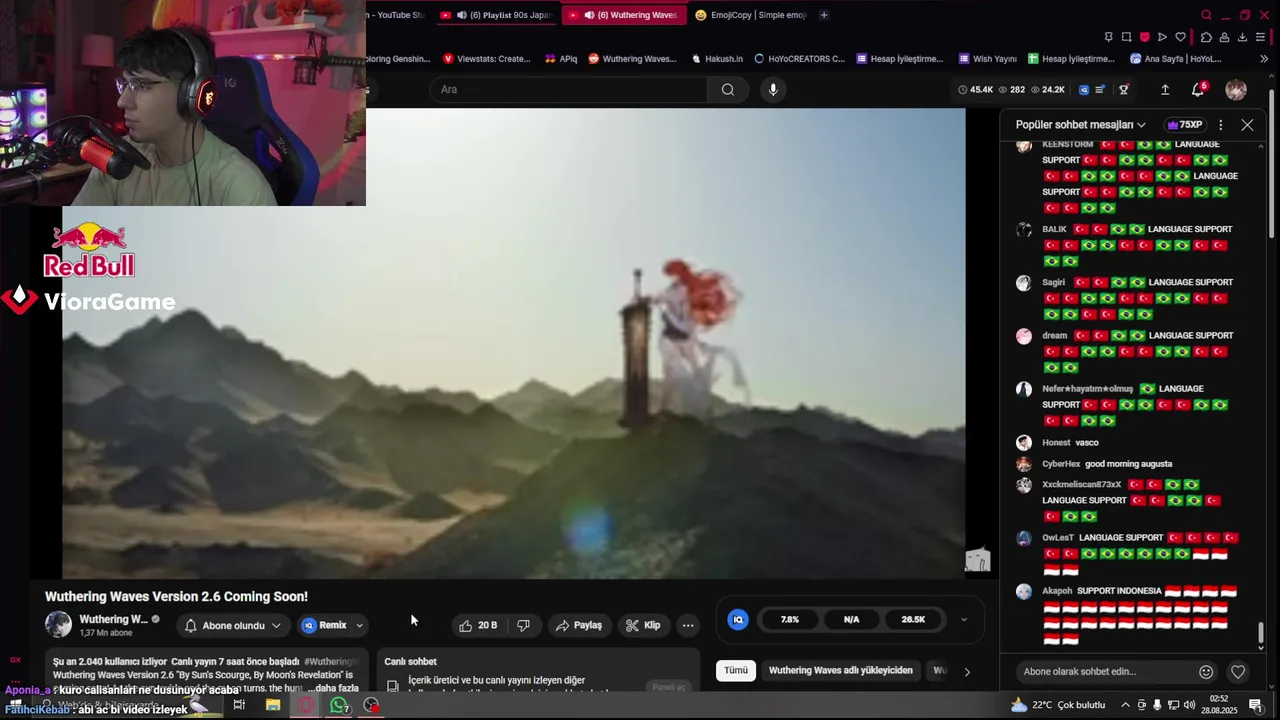1280x720 pixels.
Task: Send a heart reaction in chat
Action: click(x=1238, y=672)
